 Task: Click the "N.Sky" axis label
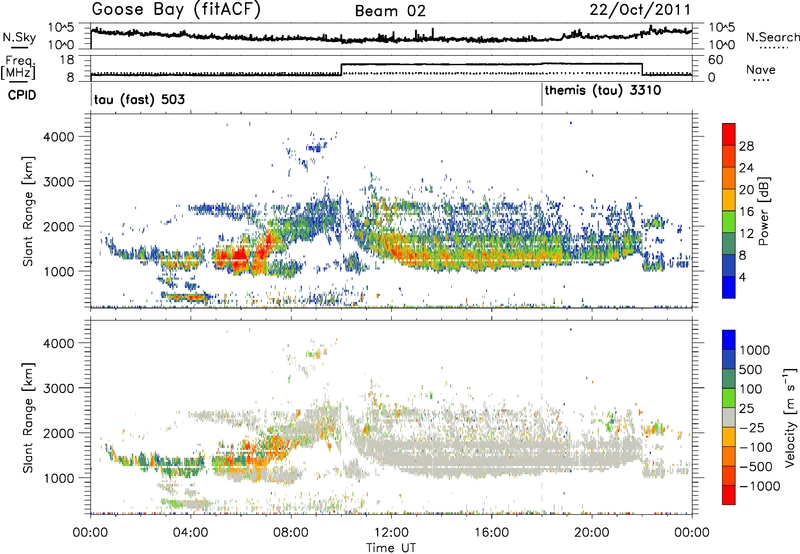(x=19, y=37)
